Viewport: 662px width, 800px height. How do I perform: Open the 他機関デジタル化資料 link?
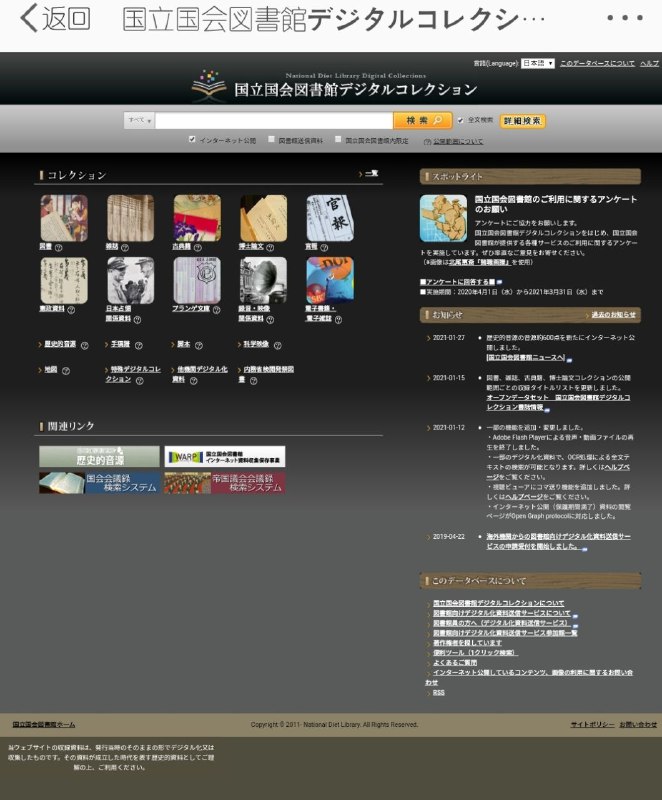pos(200,374)
